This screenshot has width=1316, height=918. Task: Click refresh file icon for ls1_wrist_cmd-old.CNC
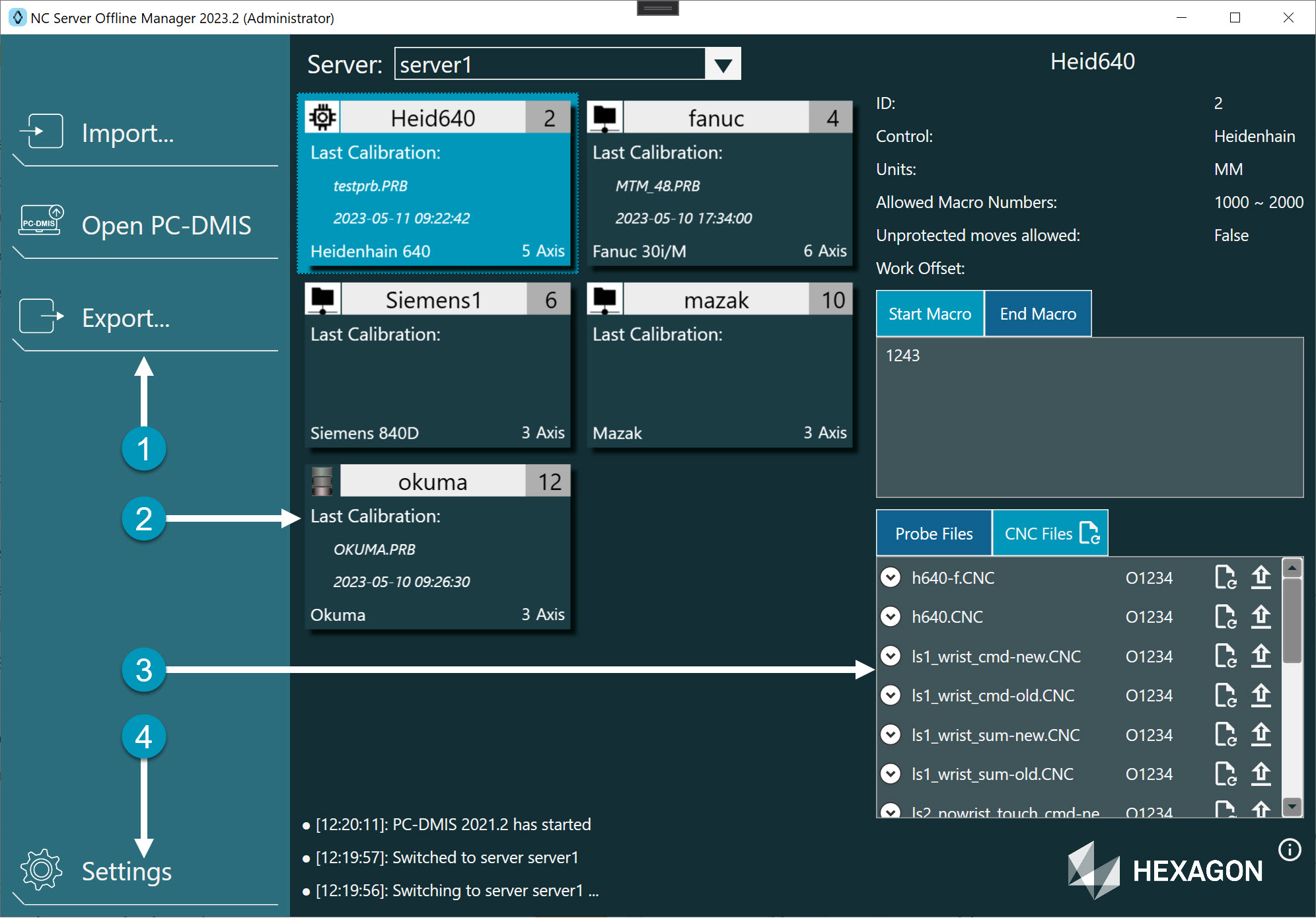tap(1225, 695)
